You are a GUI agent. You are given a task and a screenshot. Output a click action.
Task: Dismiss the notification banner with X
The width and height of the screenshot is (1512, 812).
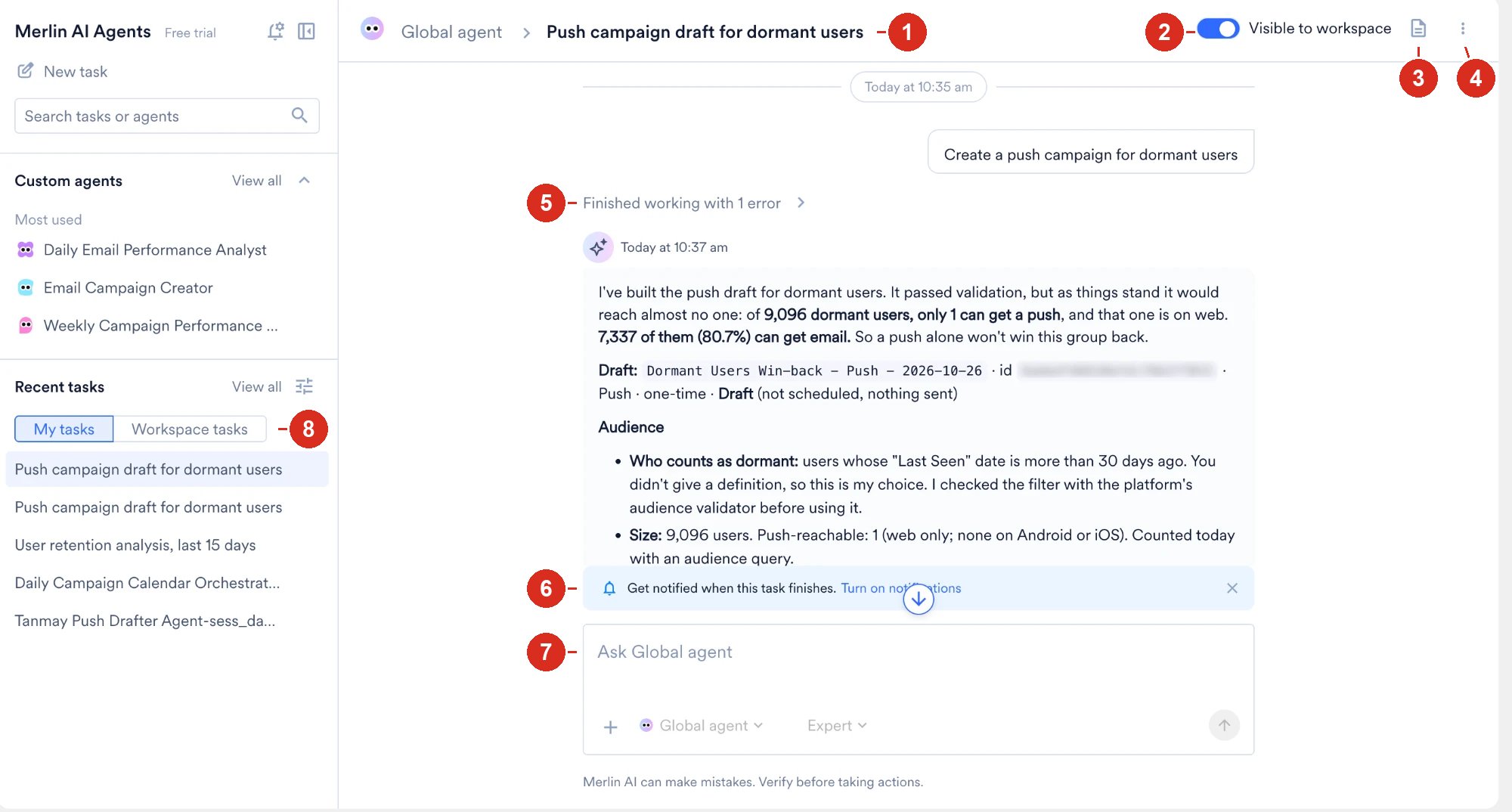coord(1232,588)
